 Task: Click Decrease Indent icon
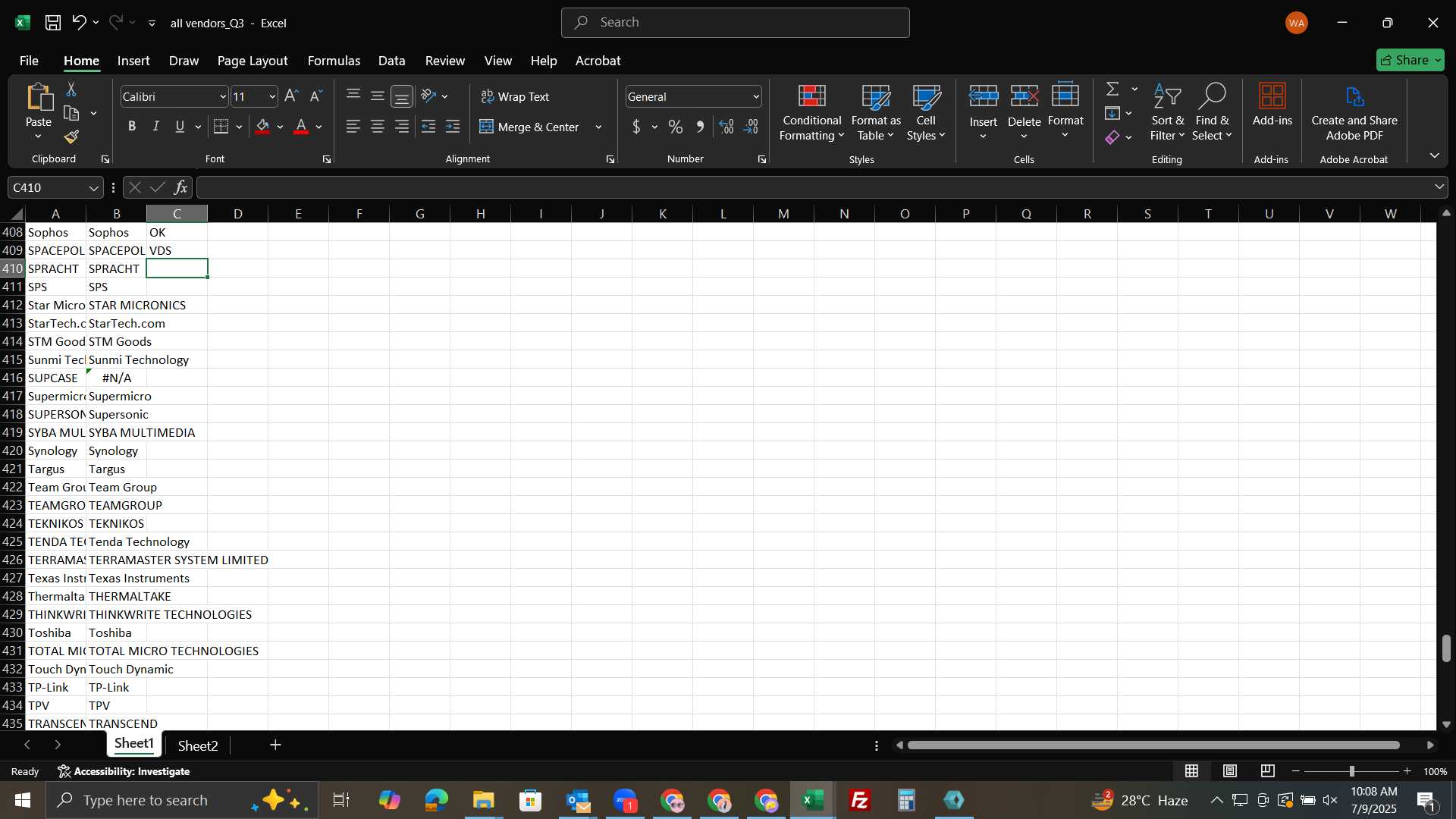coord(428,127)
